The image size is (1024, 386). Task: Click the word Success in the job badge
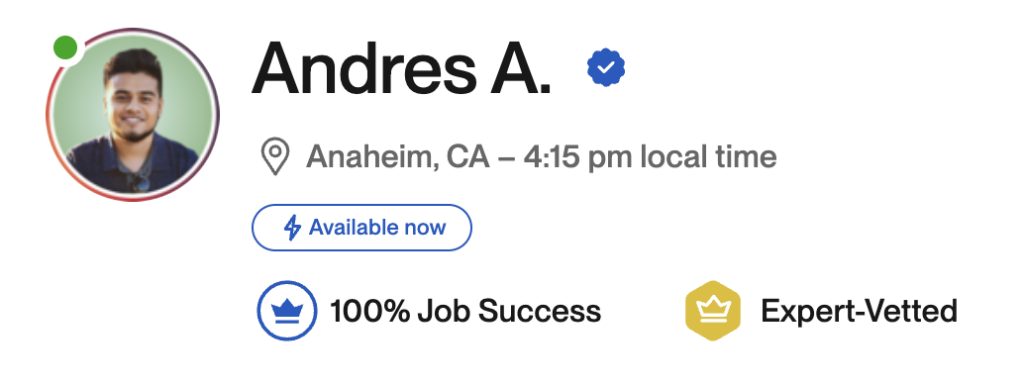click(539, 312)
